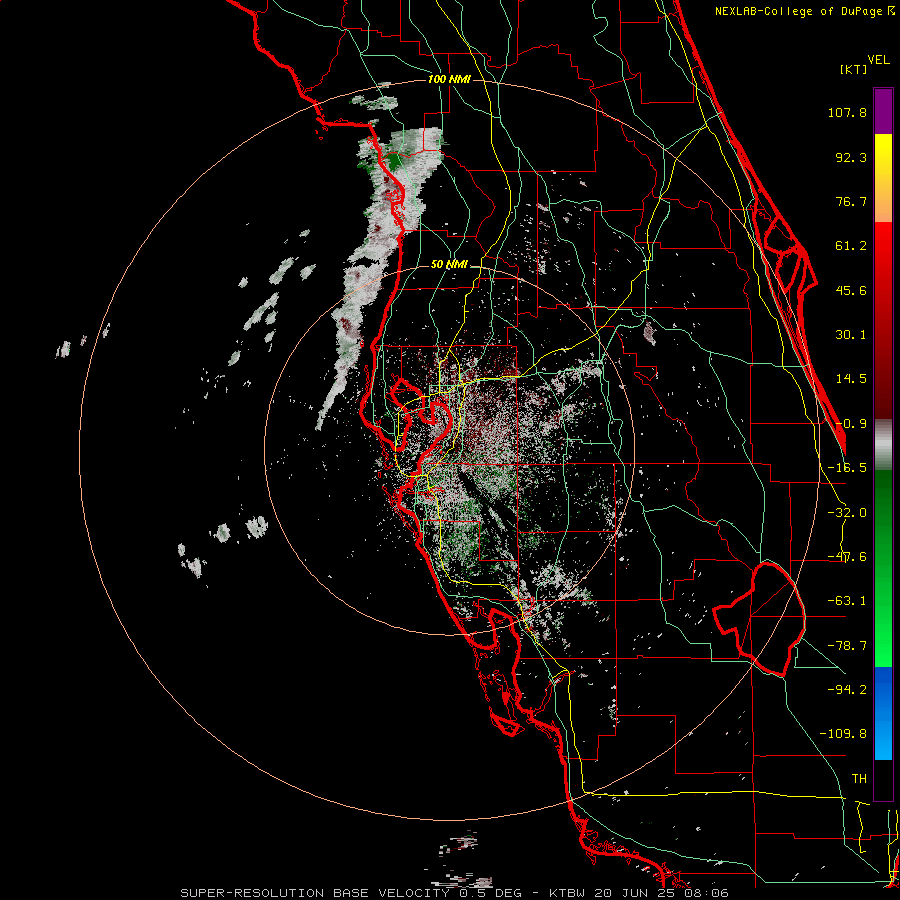Click the 50 NMI range ring label
The image size is (900, 900).
[x=449, y=265]
